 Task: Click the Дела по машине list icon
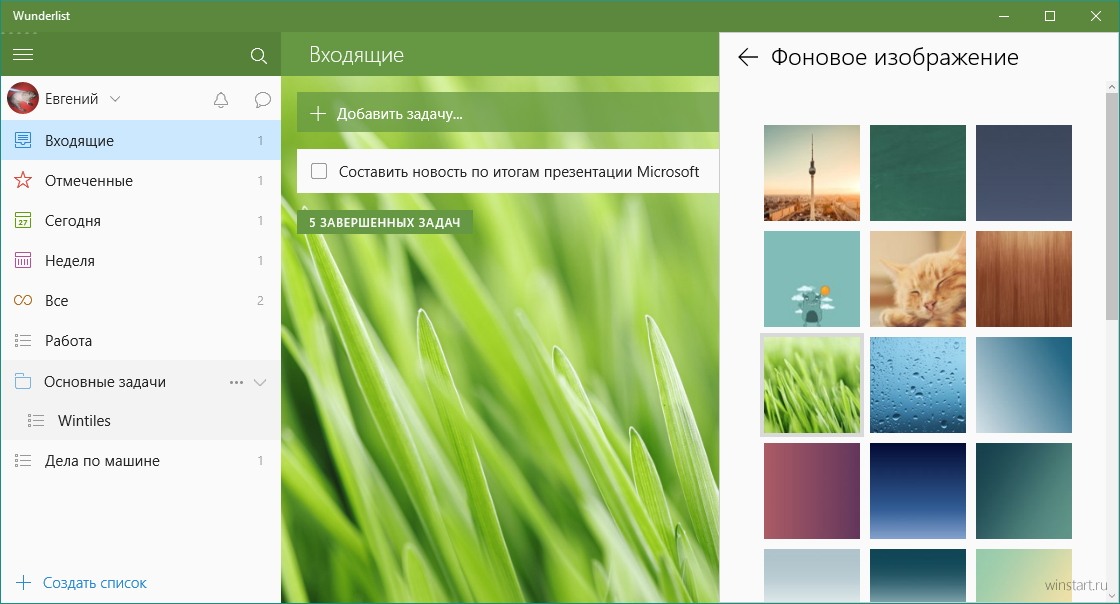coord(23,460)
